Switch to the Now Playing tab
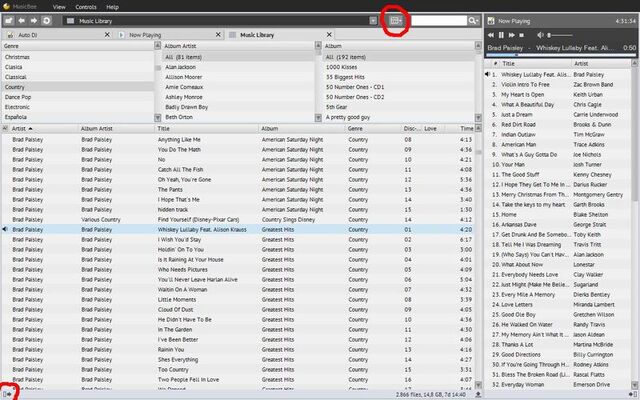 [169, 35]
